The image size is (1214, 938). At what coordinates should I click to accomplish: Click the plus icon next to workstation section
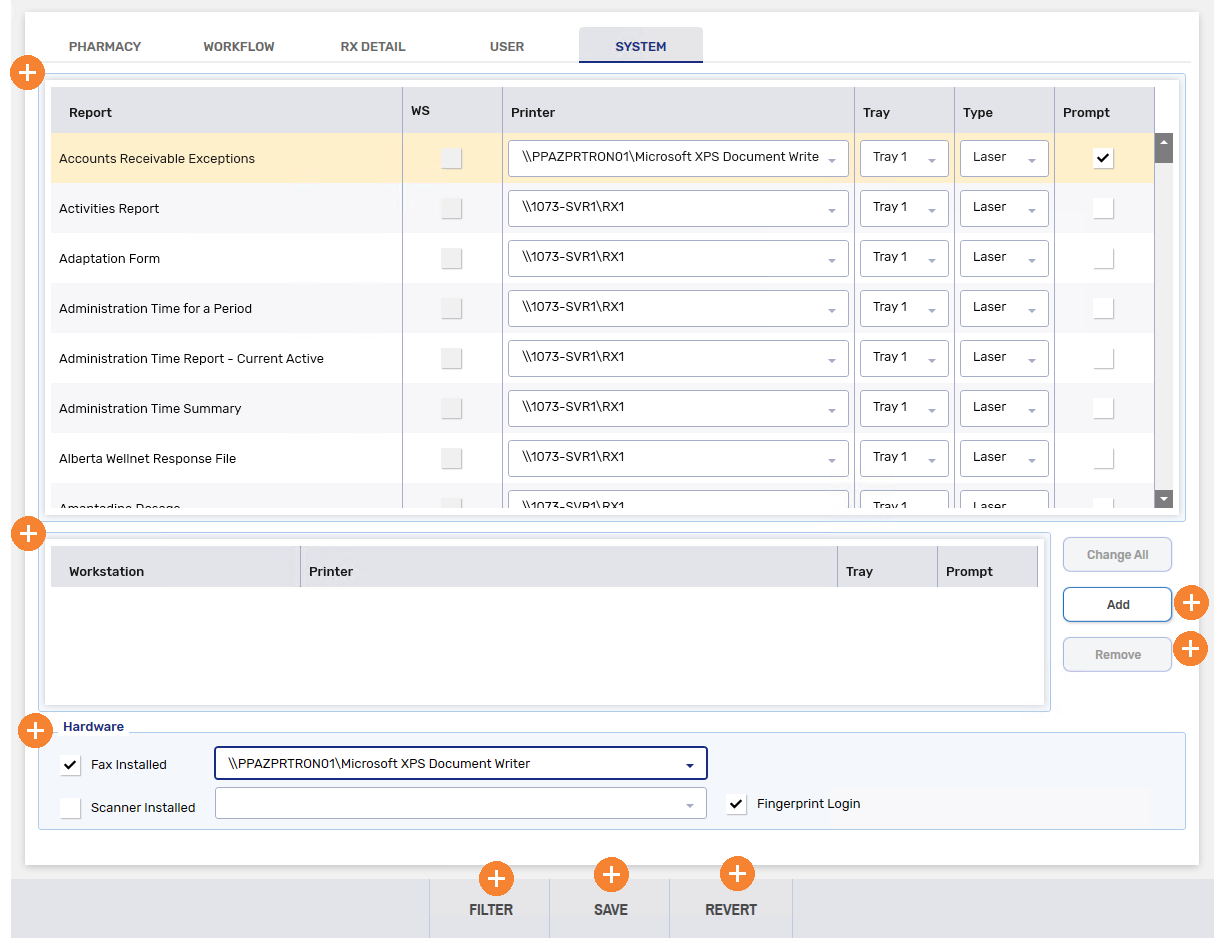coord(28,533)
